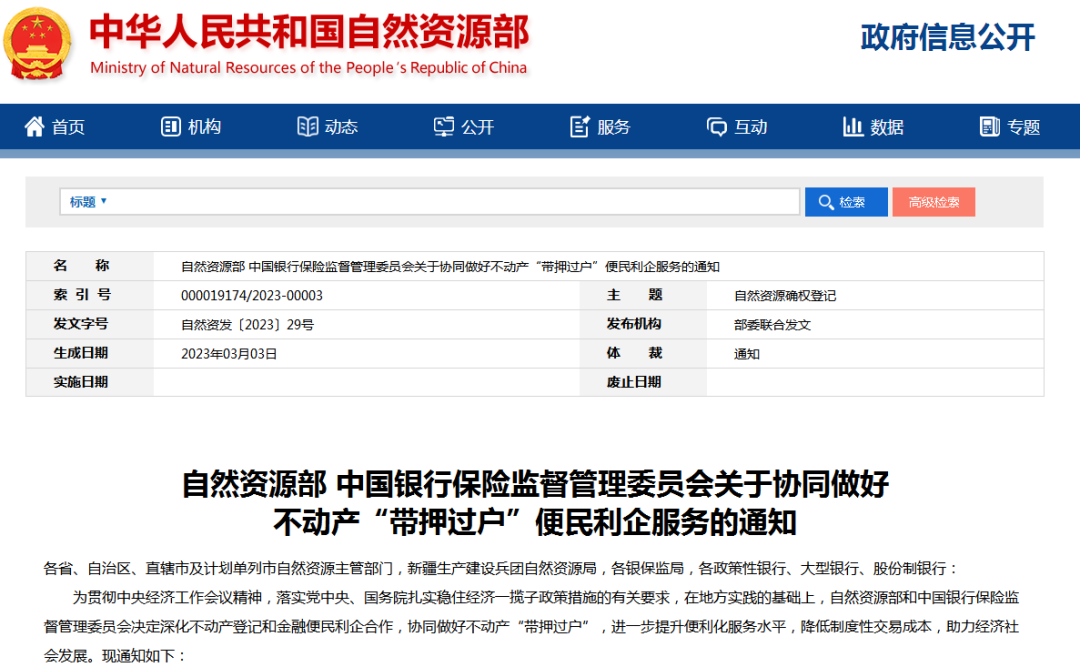Image resolution: width=1080 pixels, height=667 pixels.
Task: Click the 专题 newspaper icon
Action: click(x=990, y=126)
